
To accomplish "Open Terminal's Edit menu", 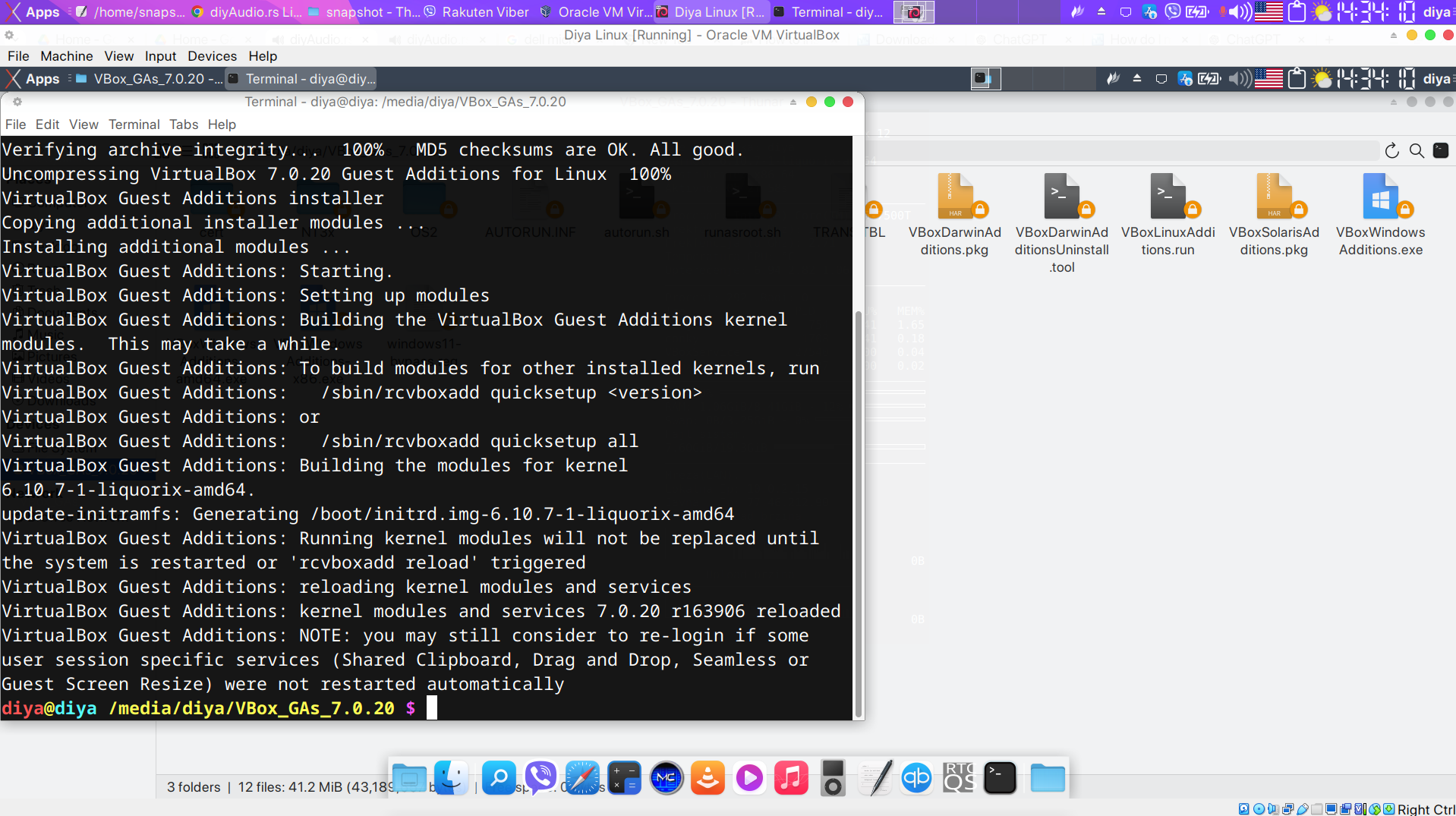I will pos(47,124).
